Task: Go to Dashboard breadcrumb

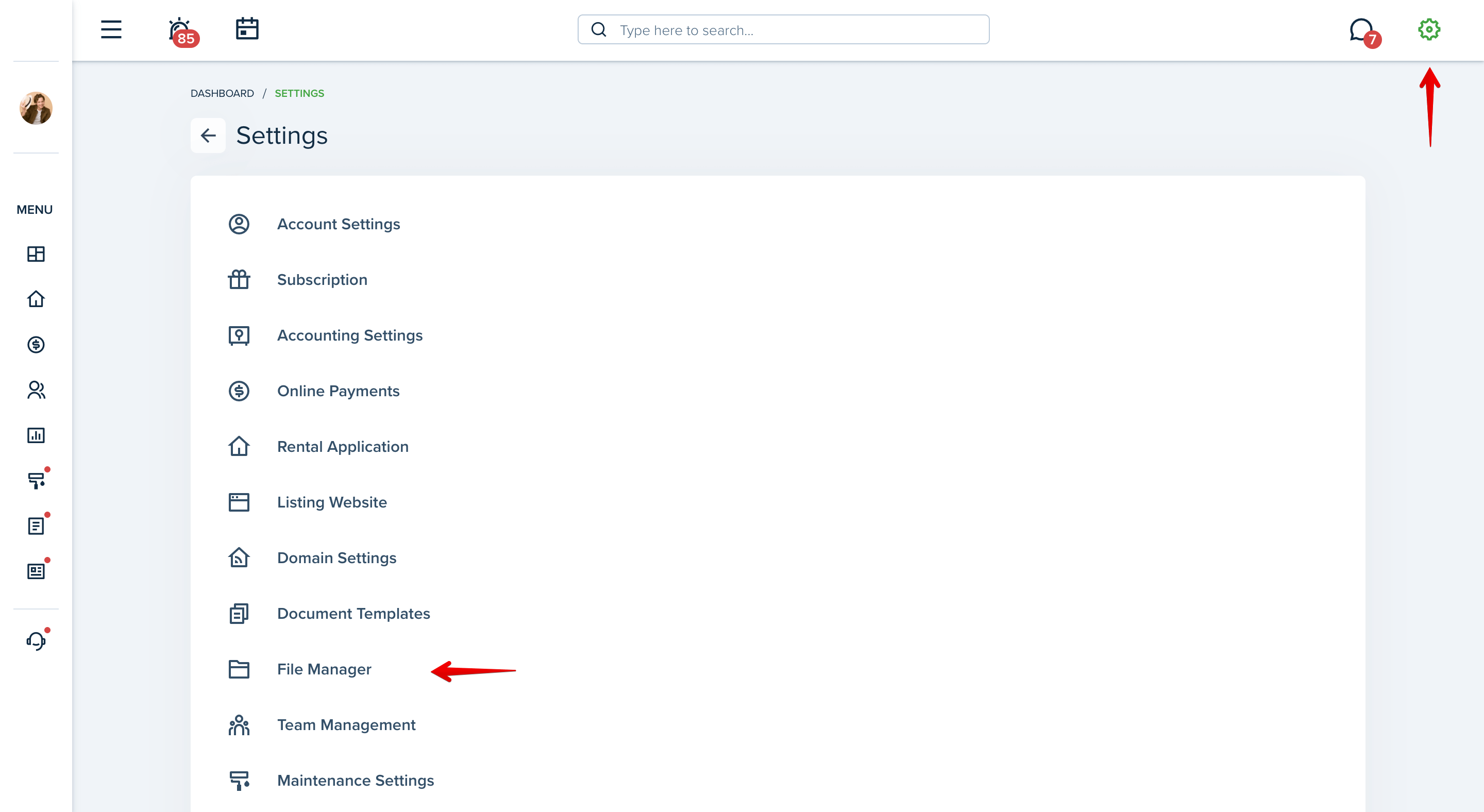Action: (x=223, y=93)
